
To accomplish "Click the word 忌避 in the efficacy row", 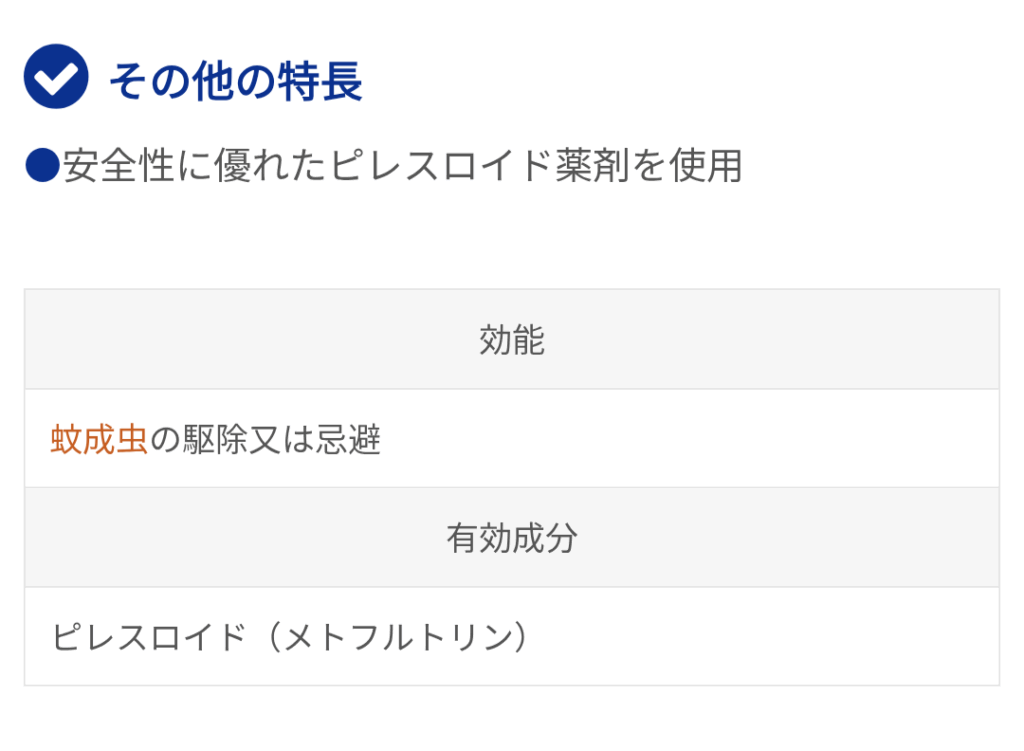I will [348, 439].
